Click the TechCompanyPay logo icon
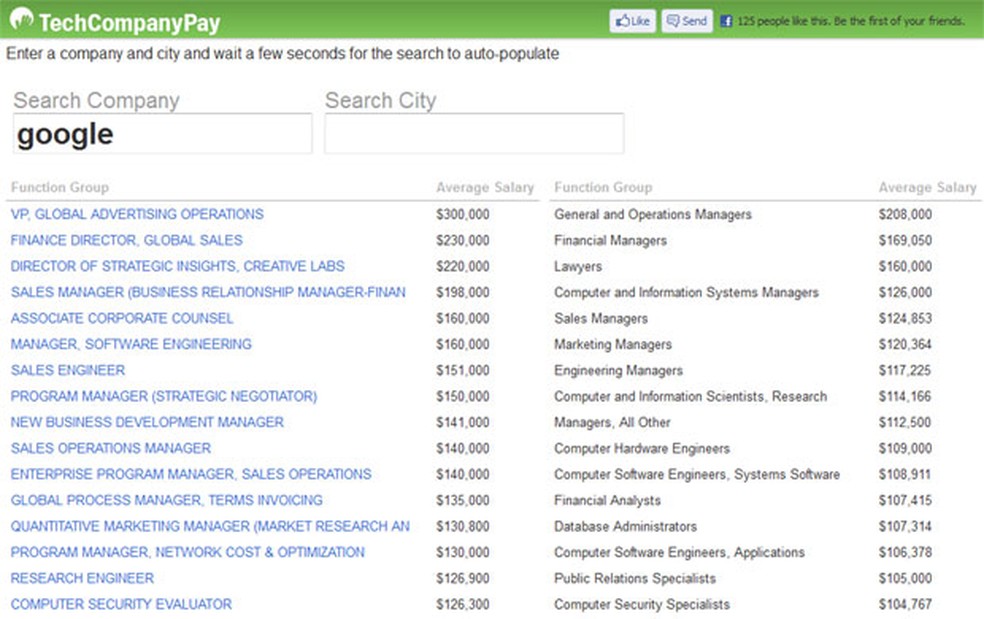The width and height of the screenshot is (984, 619). [x=20, y=20]
